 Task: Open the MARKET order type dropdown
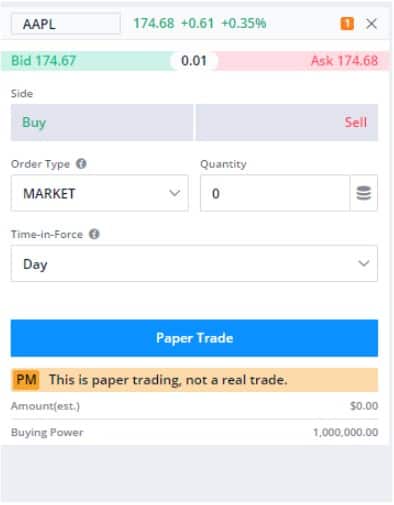(x=100, y=193)
